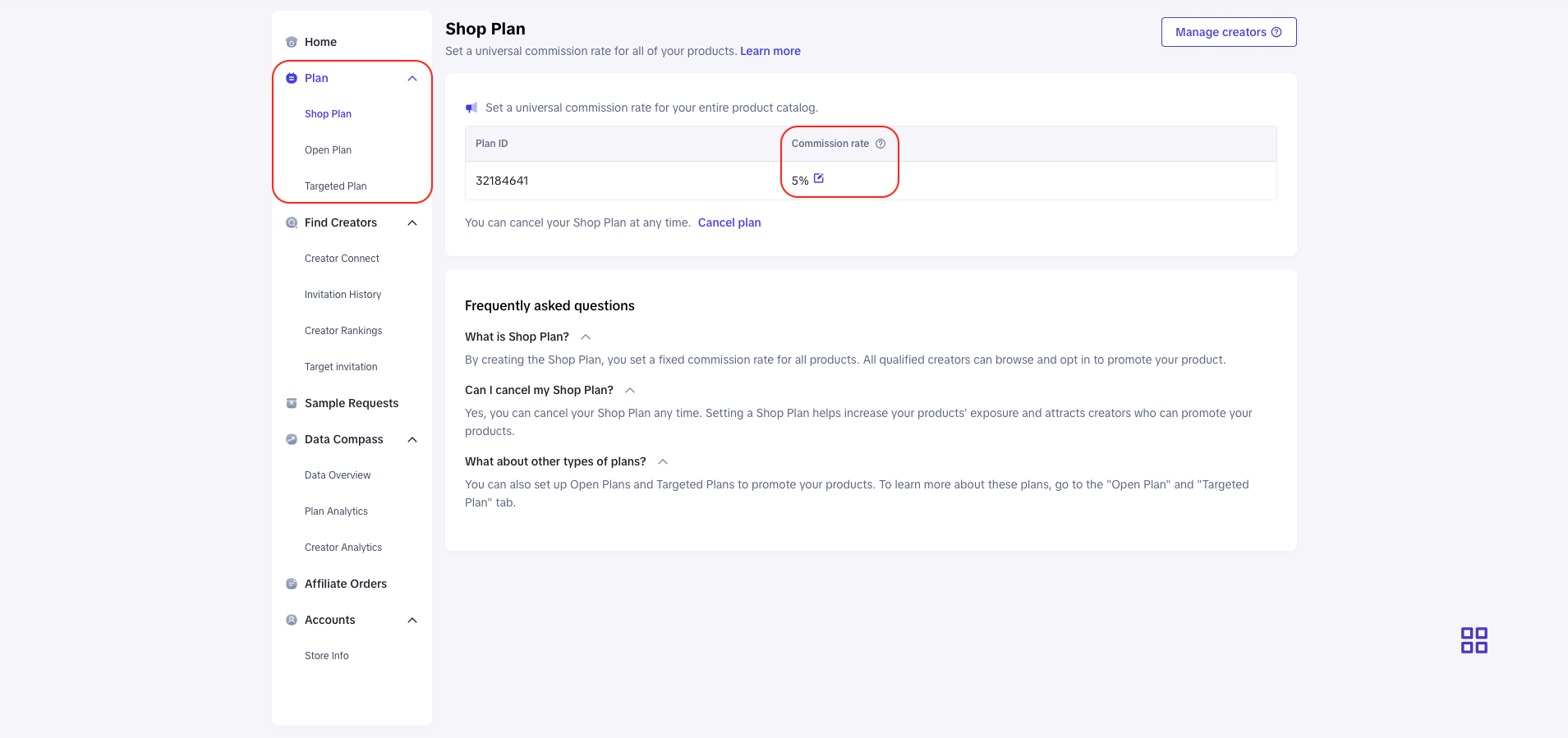Click the Commission rate help question icon
Screen dimensions: 1568x738
tap(881, 144)
